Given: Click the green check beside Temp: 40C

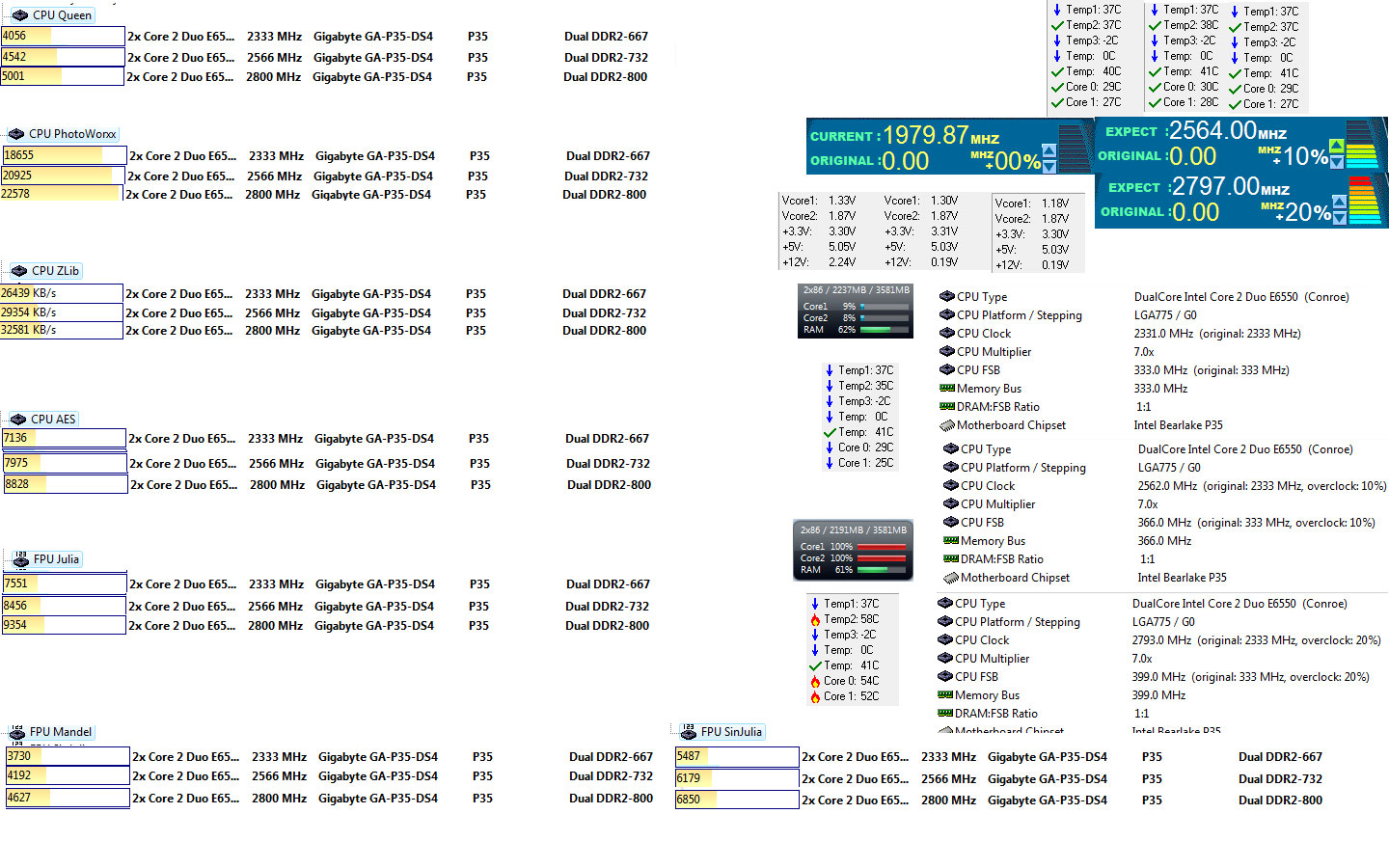Looking at the screenshot, I should pos(1057,71).
